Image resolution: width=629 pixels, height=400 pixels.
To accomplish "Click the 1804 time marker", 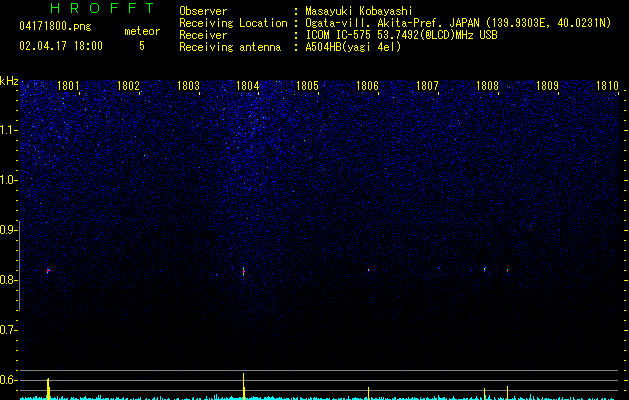I will point(248,86).
